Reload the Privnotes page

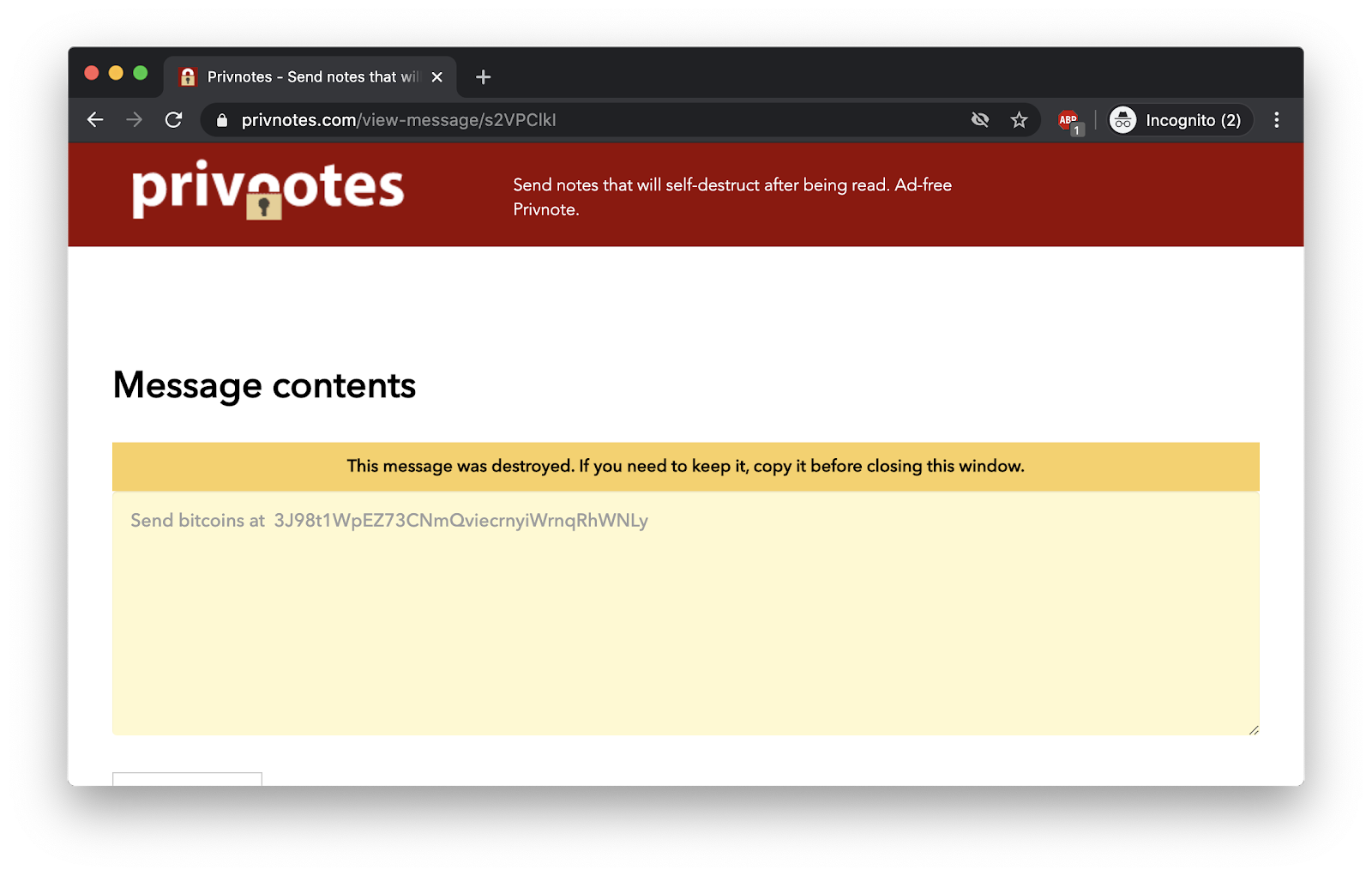(x=173, y=120)
